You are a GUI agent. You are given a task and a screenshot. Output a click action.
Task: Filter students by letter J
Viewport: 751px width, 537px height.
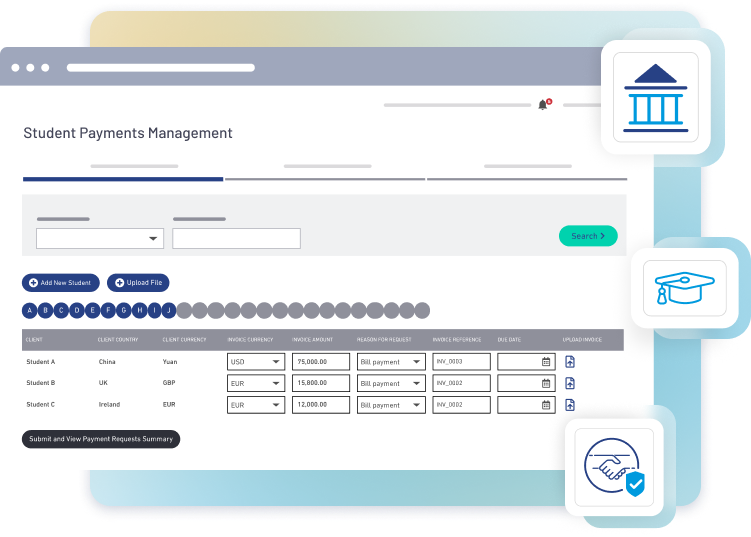tap(169, 310)
